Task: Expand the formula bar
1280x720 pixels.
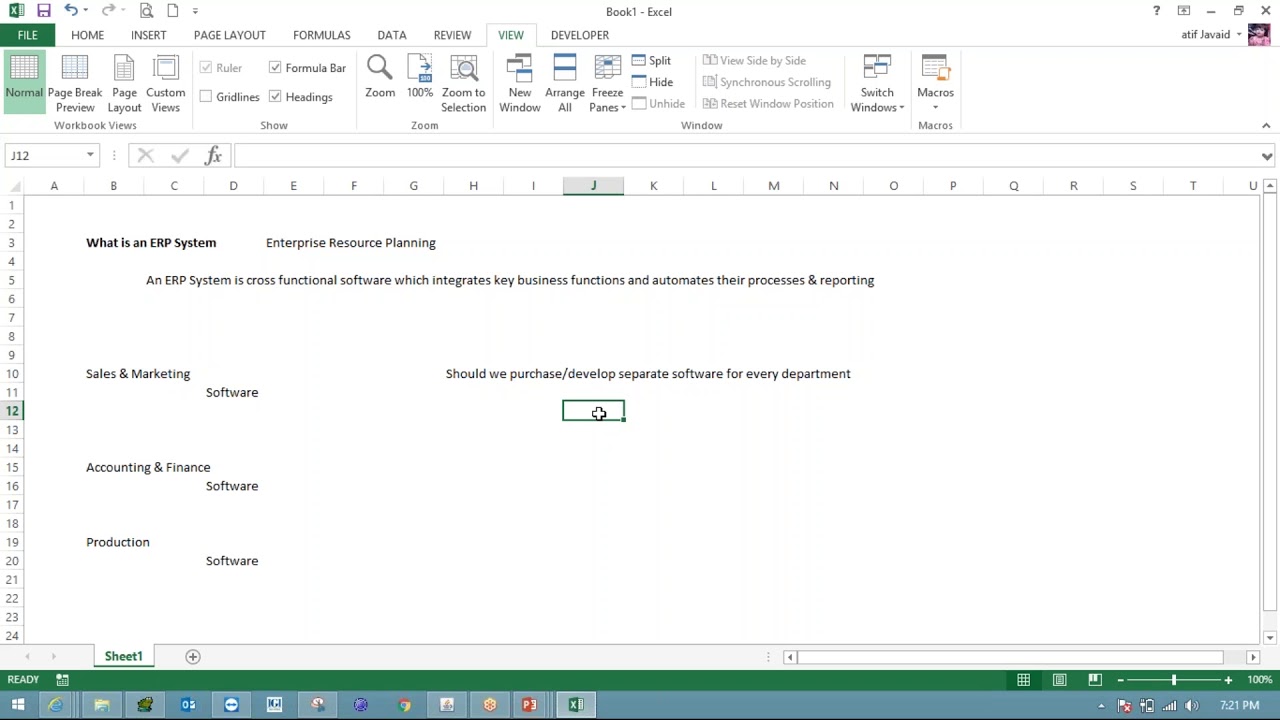Action: [x=1267, y=156]
